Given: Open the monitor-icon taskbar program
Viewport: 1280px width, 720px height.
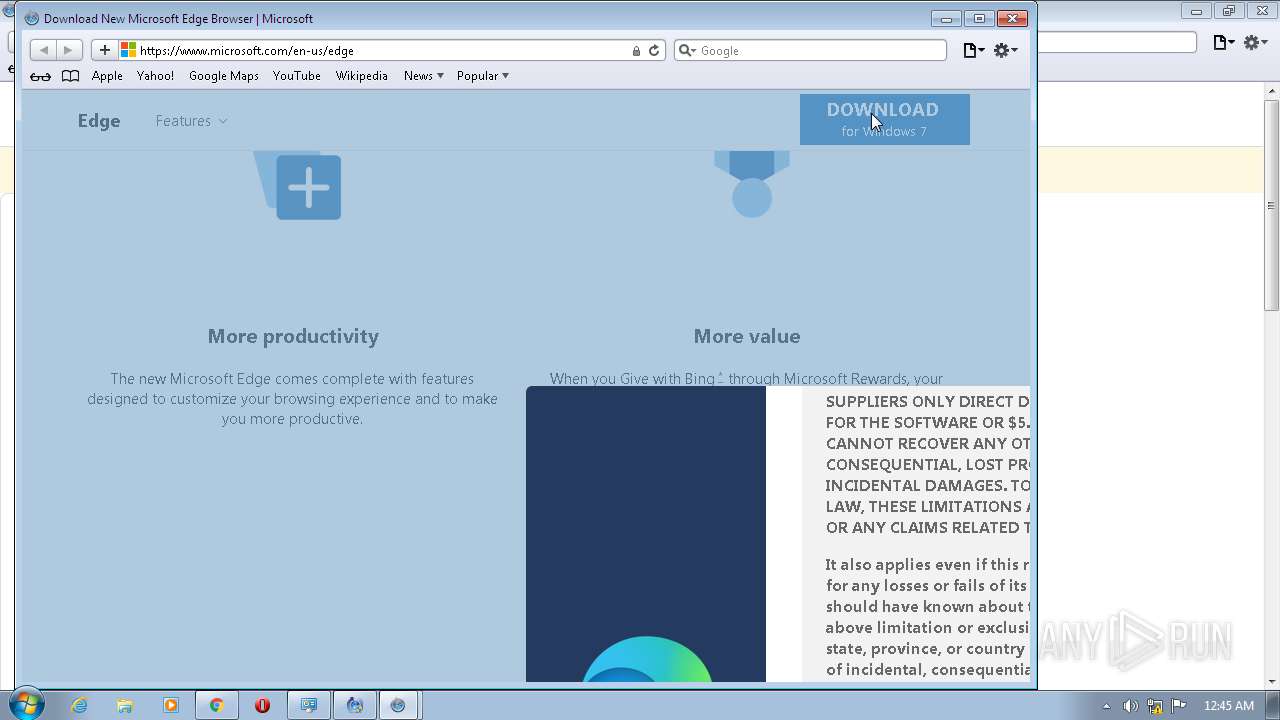Looking at the screenshot, I should (x=309, y=705).
